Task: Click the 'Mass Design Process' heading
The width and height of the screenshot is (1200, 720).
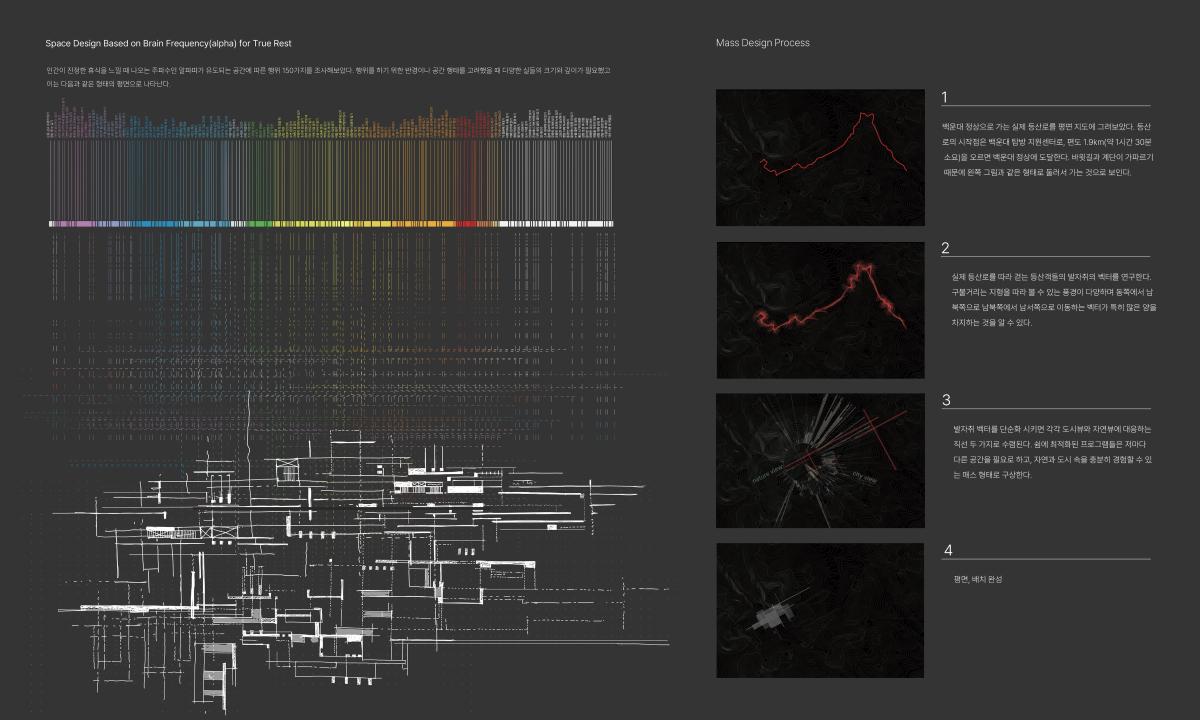Action: click(762, 43)
